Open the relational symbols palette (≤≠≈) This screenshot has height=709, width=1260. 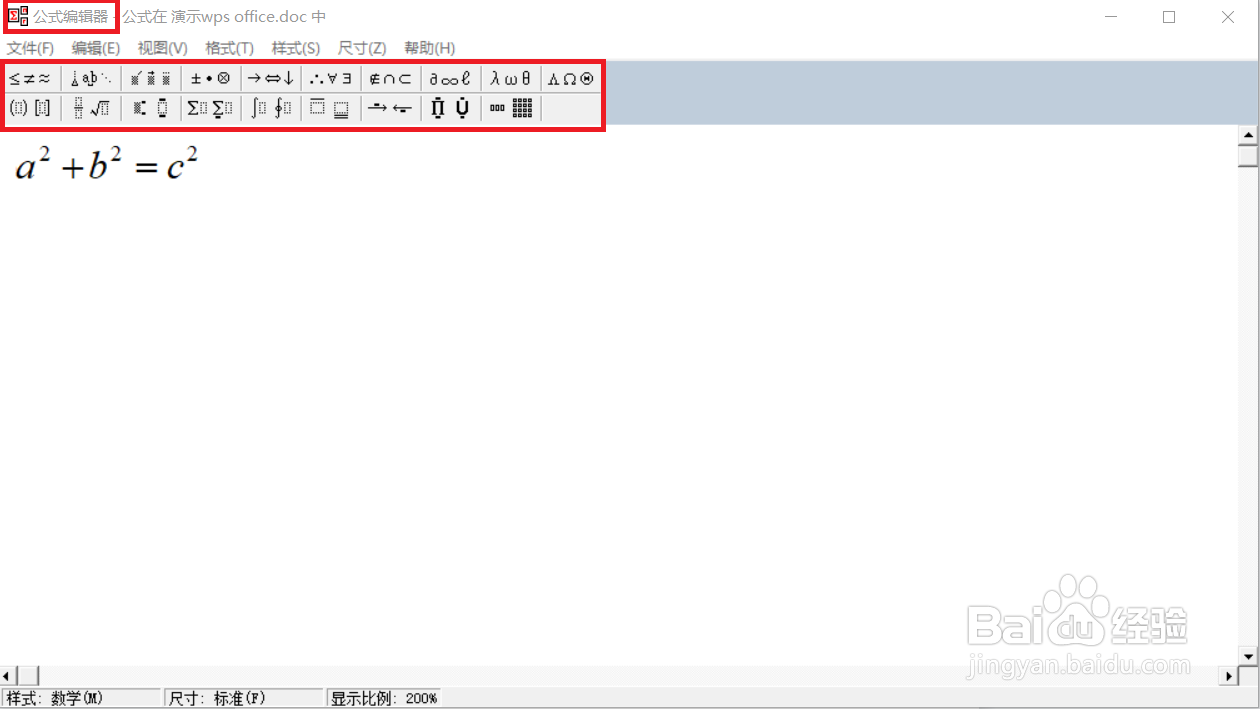(x=31, y=79)
